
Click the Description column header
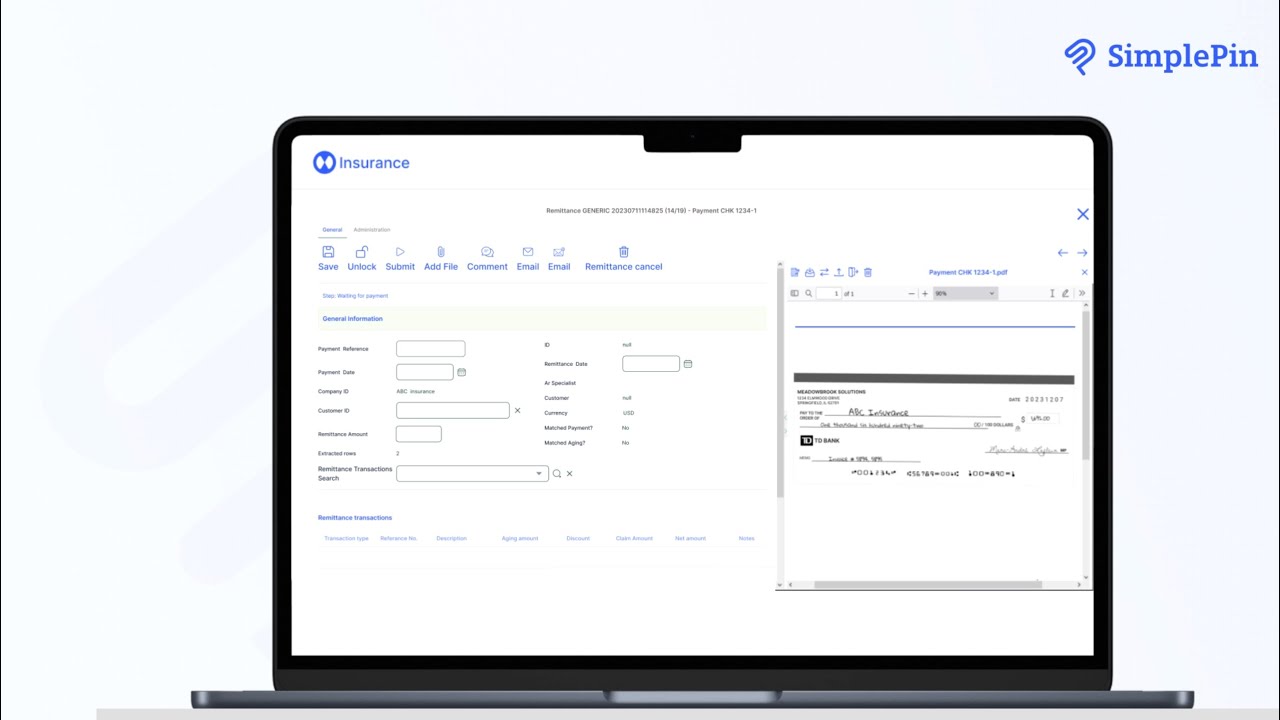(x=452, y=539)
